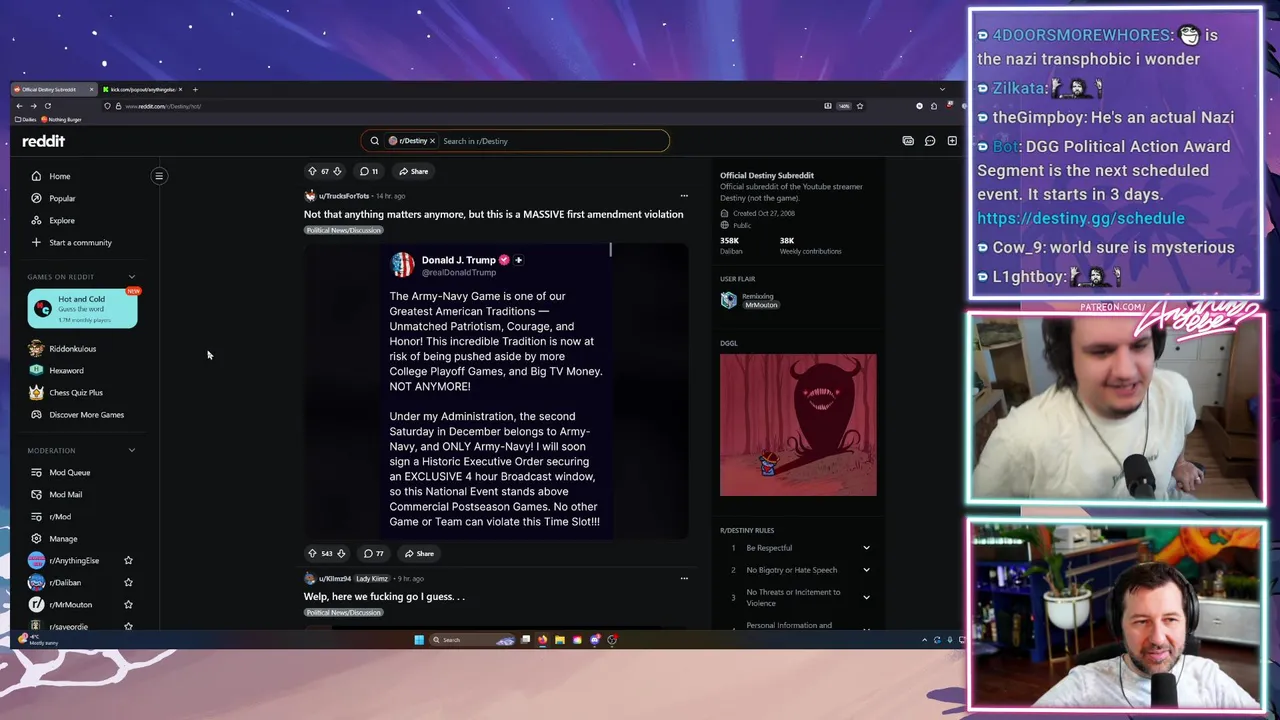Open overflow menu for u/TrucksForTots post
This screenshot has height=720, width=1280.
(x=684, y=196)
